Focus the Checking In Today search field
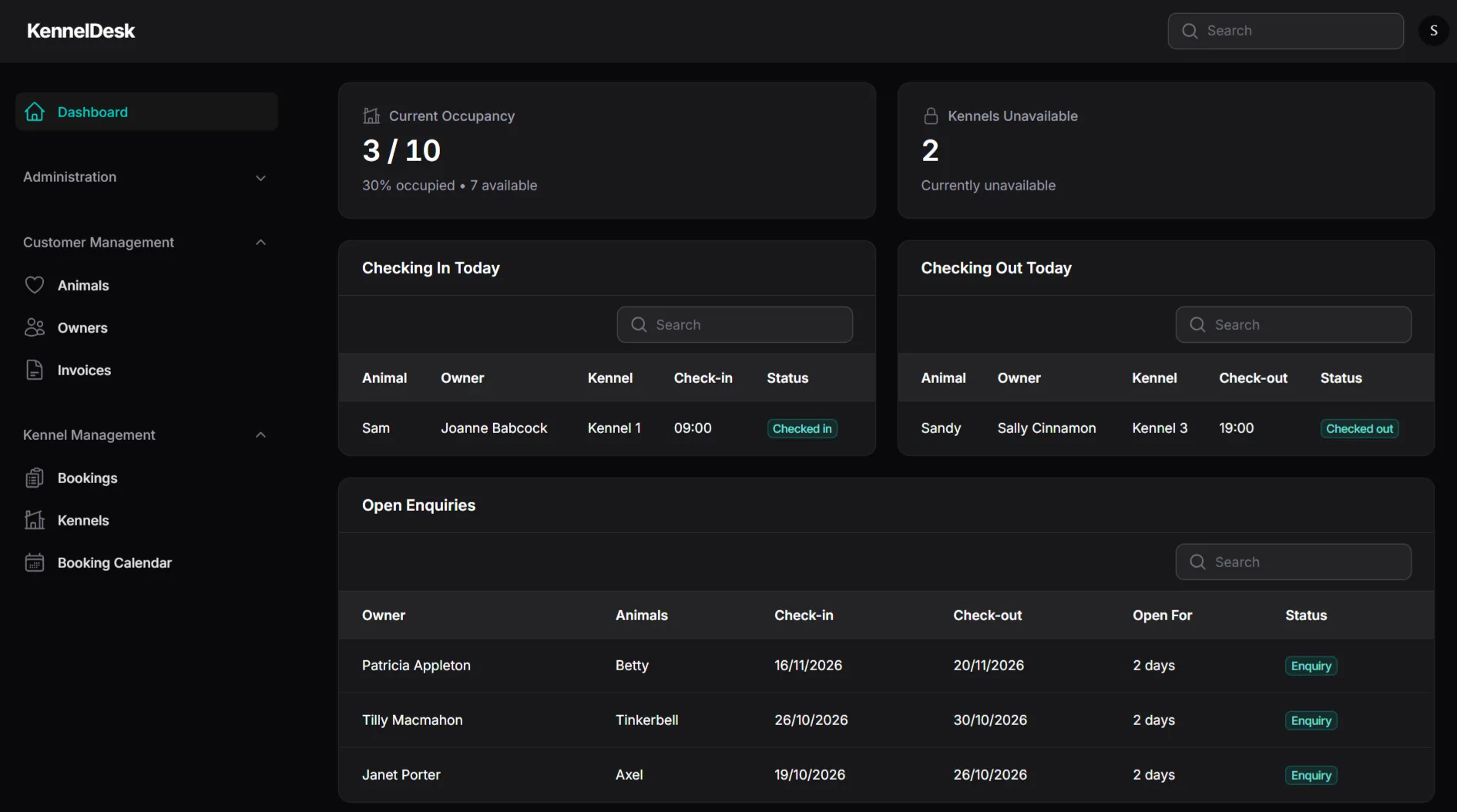 [x=734, y=324]
